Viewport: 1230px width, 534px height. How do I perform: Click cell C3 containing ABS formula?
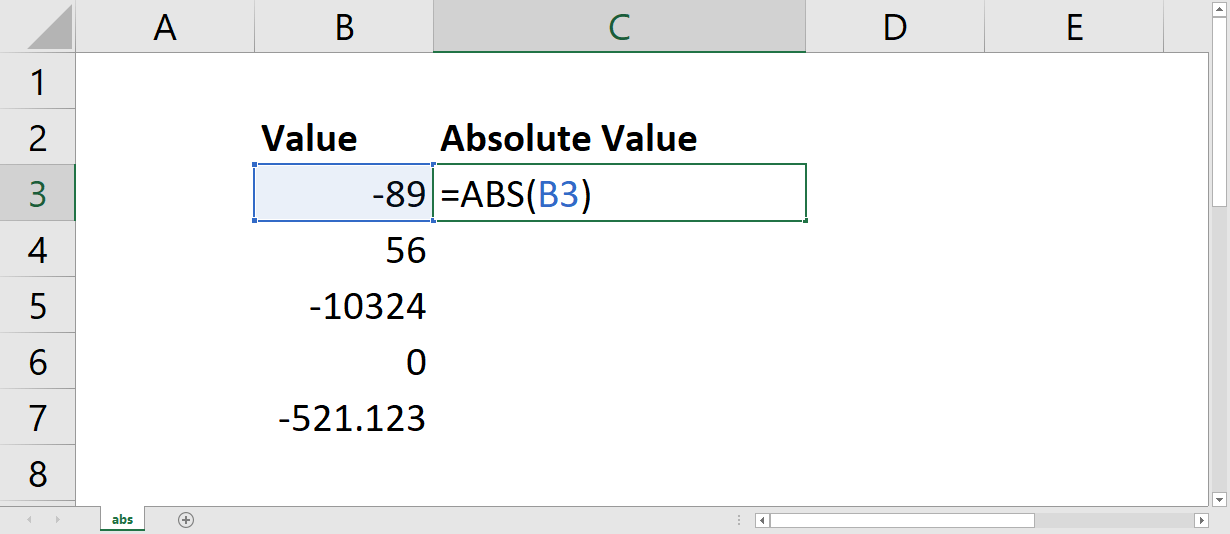[x=620, y=193]
